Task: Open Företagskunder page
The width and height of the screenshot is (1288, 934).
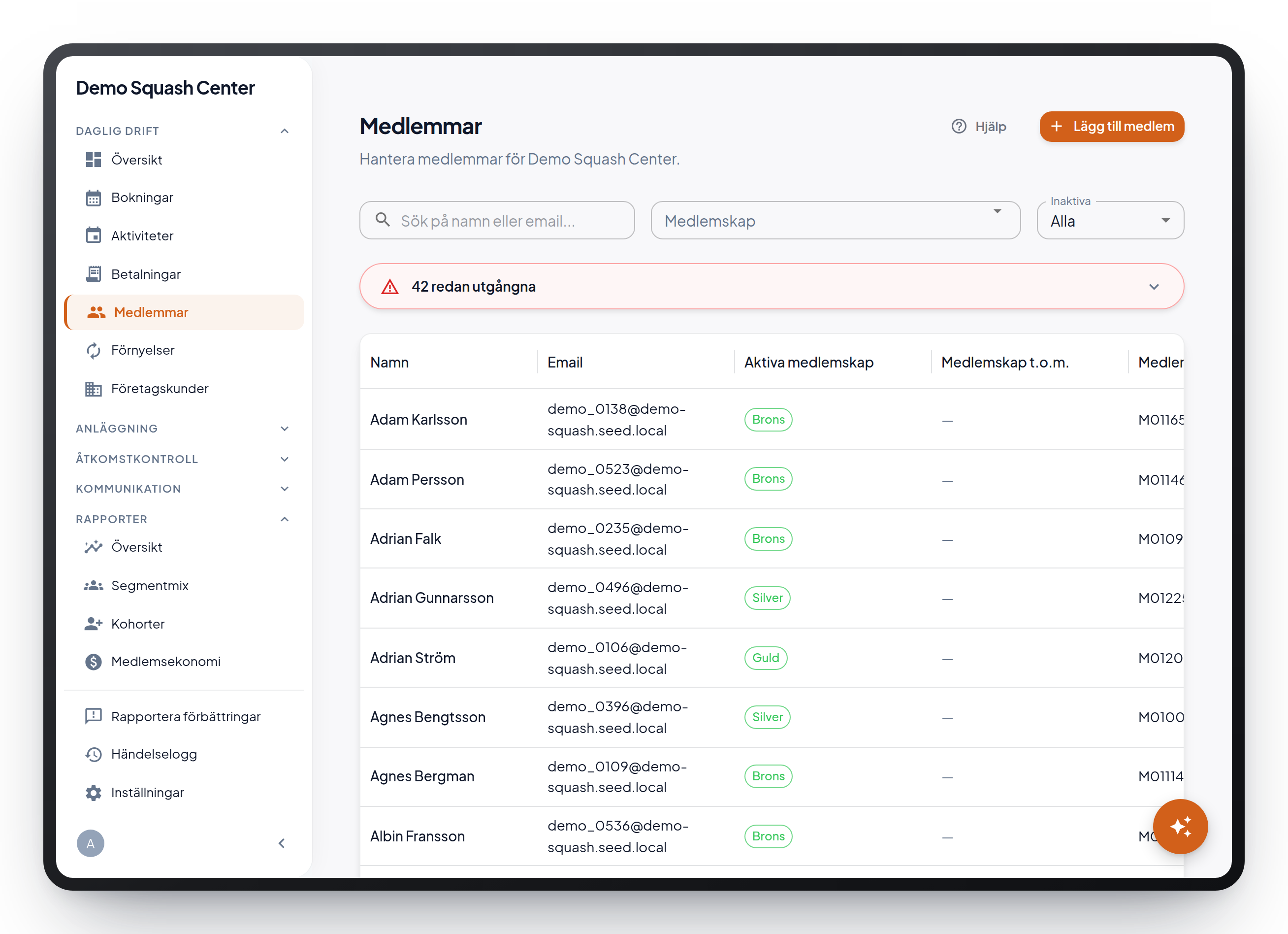Action: 184,389
